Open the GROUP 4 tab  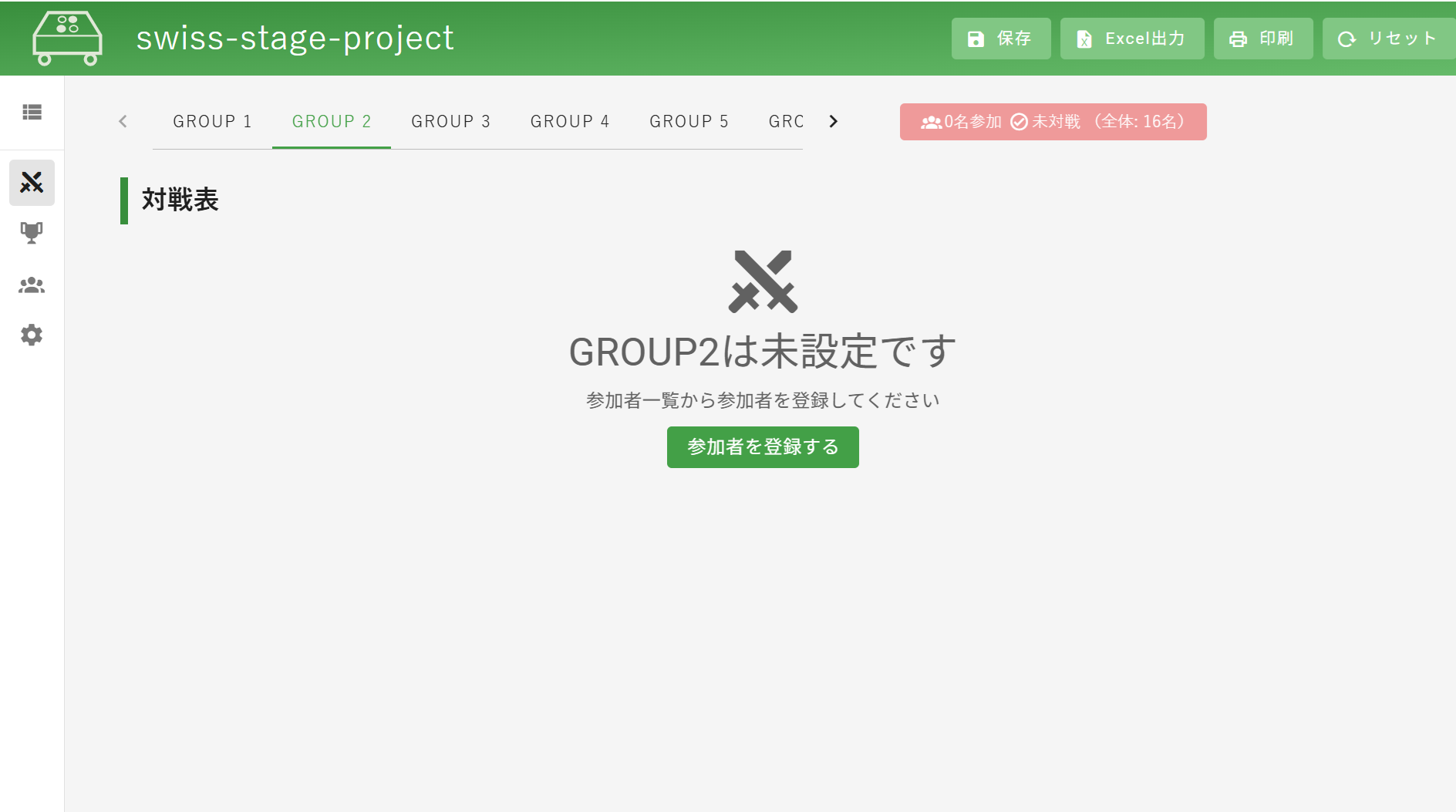point(571,121)
